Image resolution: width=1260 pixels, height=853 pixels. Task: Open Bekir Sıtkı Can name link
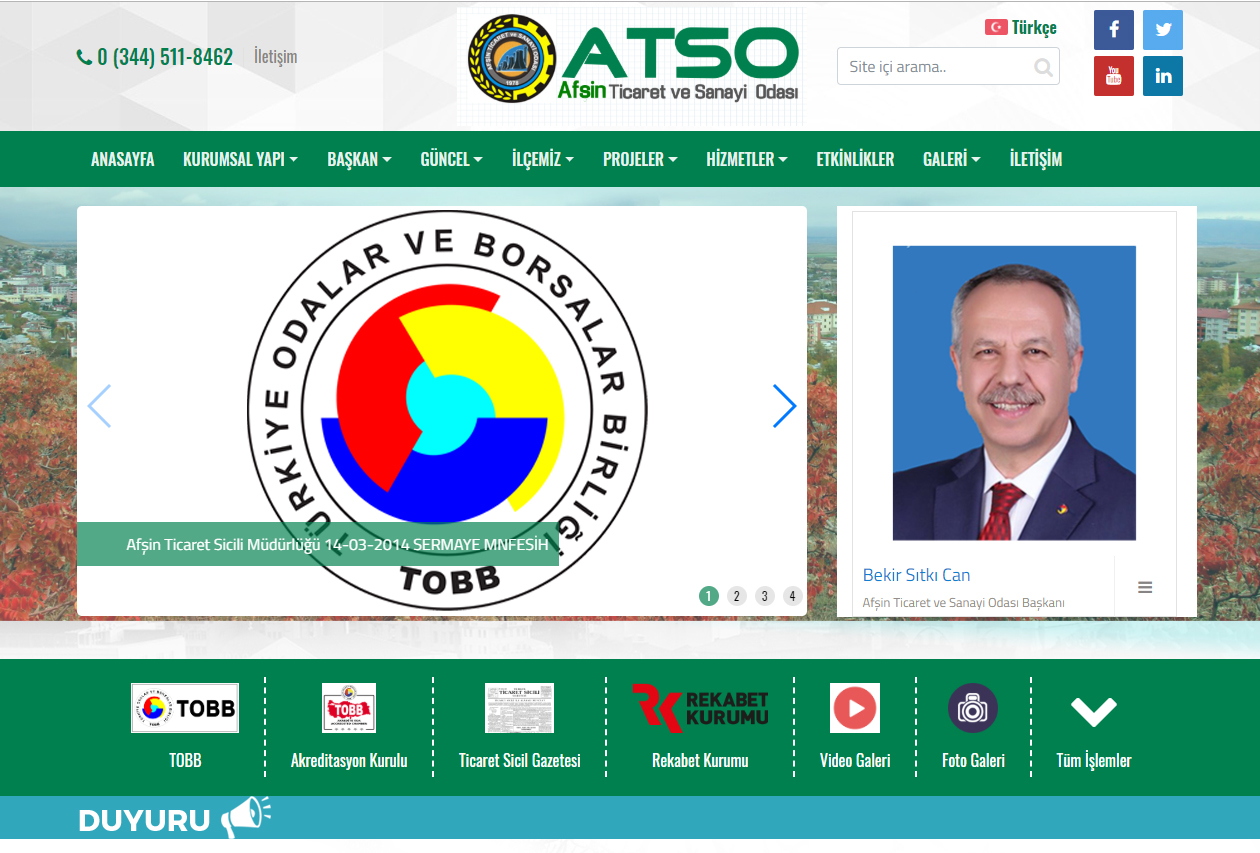click(916, 575)
